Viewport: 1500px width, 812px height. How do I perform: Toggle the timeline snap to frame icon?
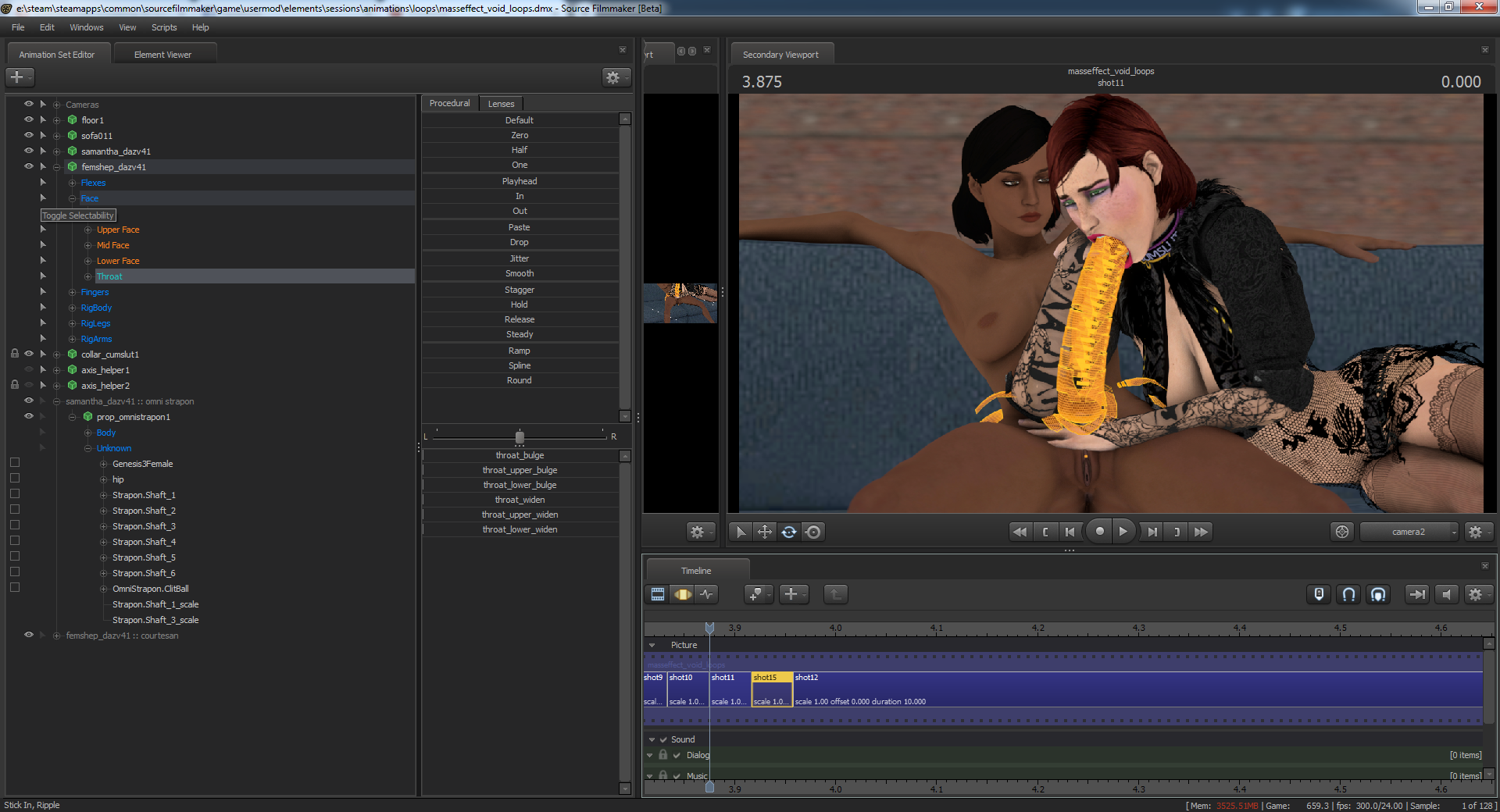(1378, 594)
